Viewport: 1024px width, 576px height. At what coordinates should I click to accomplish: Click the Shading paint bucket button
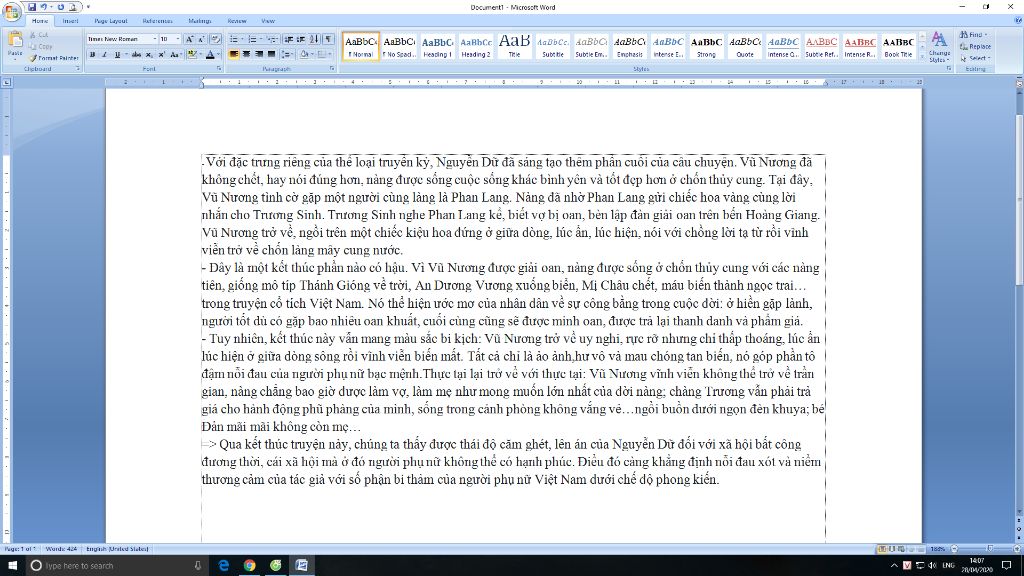tap(304, 54)
